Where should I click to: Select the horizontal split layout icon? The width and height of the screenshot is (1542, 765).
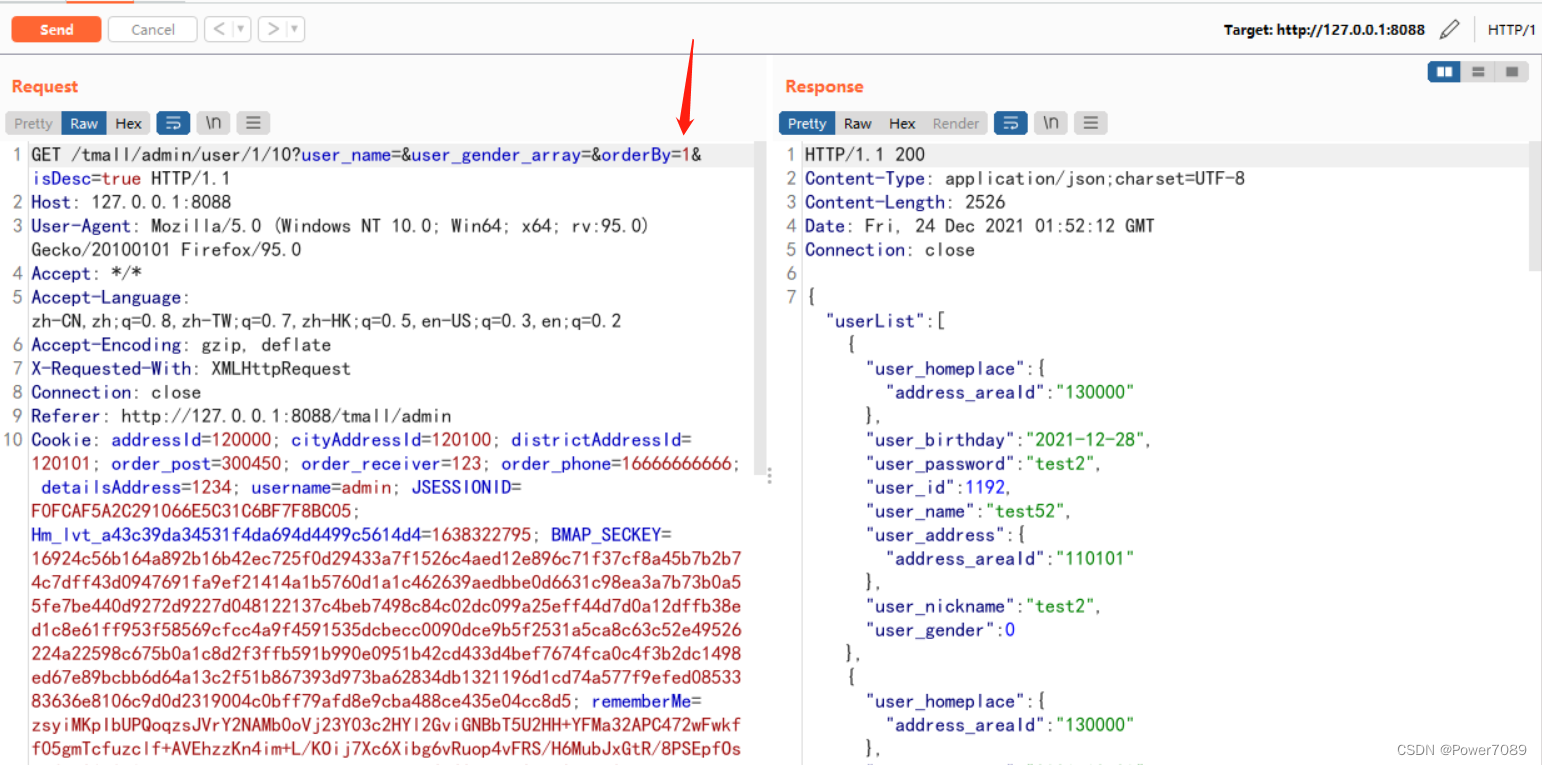(1477, 71)
